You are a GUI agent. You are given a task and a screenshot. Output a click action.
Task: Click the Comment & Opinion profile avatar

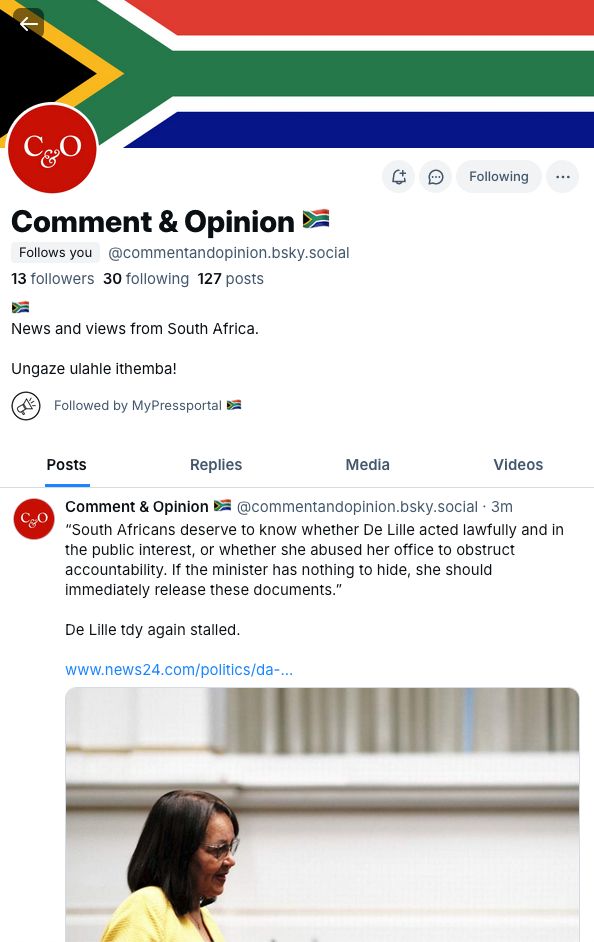click(52, 148)
